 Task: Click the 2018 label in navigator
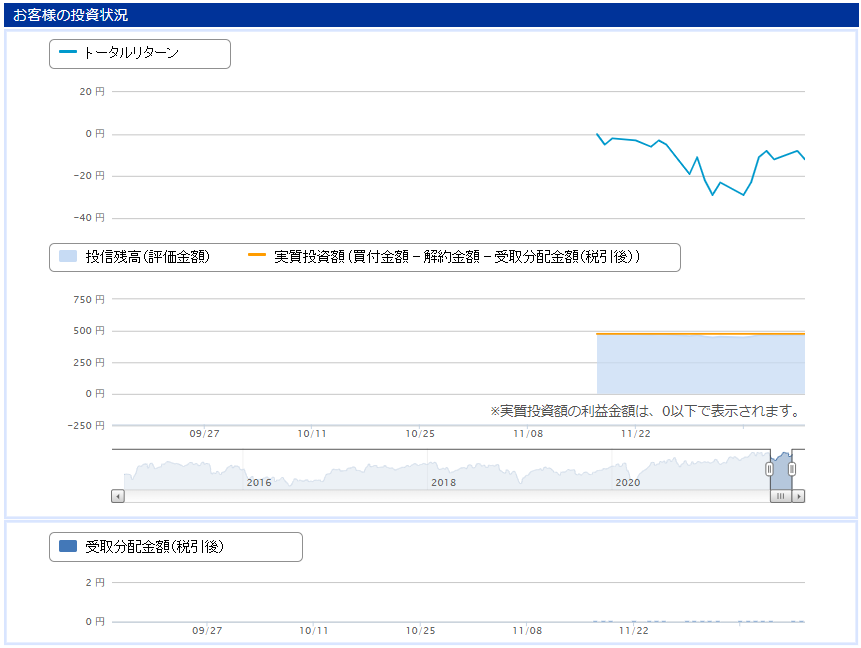coord(443,483)
